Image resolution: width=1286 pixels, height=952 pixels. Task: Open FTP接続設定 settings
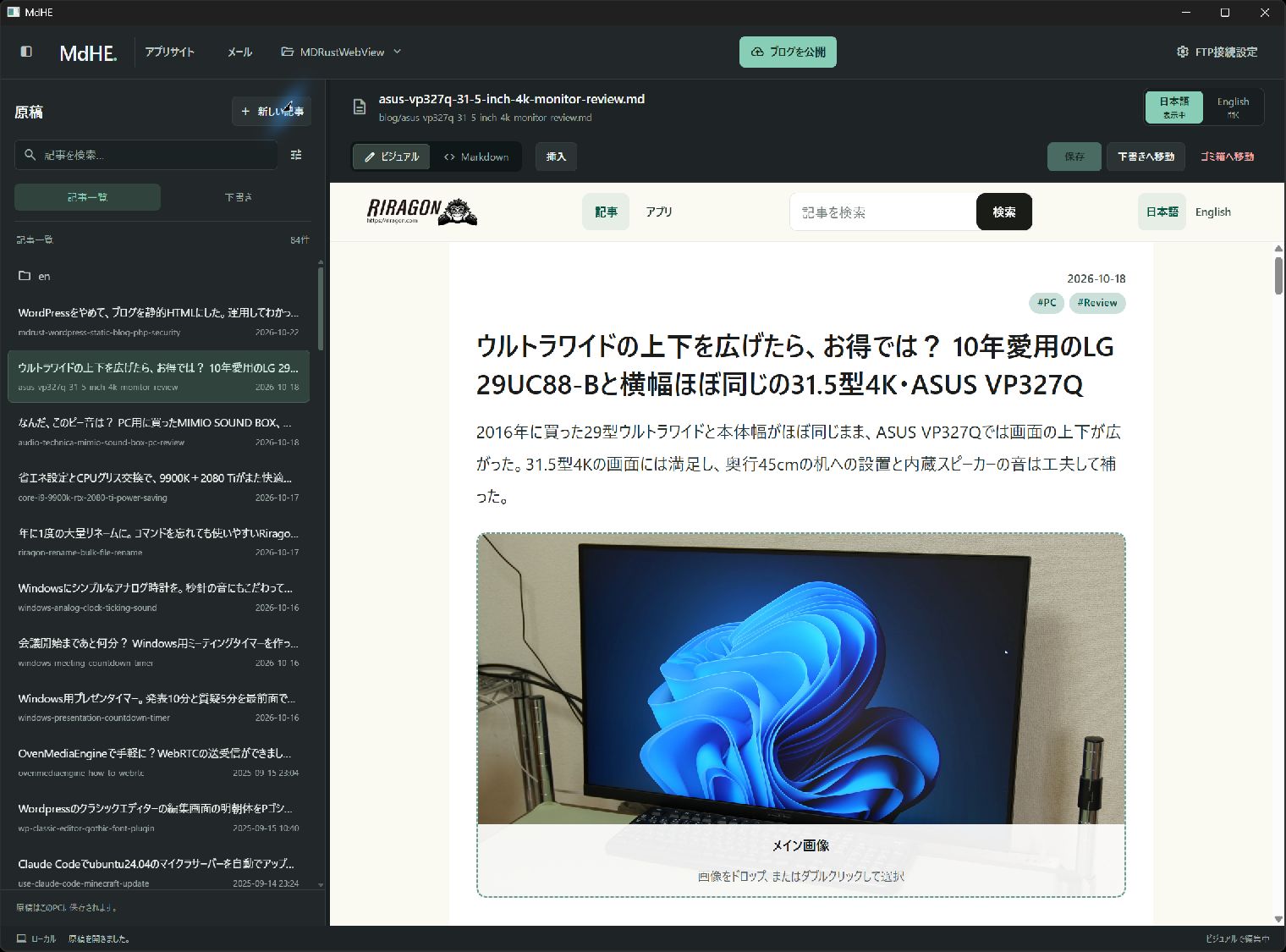(1217, 52)
